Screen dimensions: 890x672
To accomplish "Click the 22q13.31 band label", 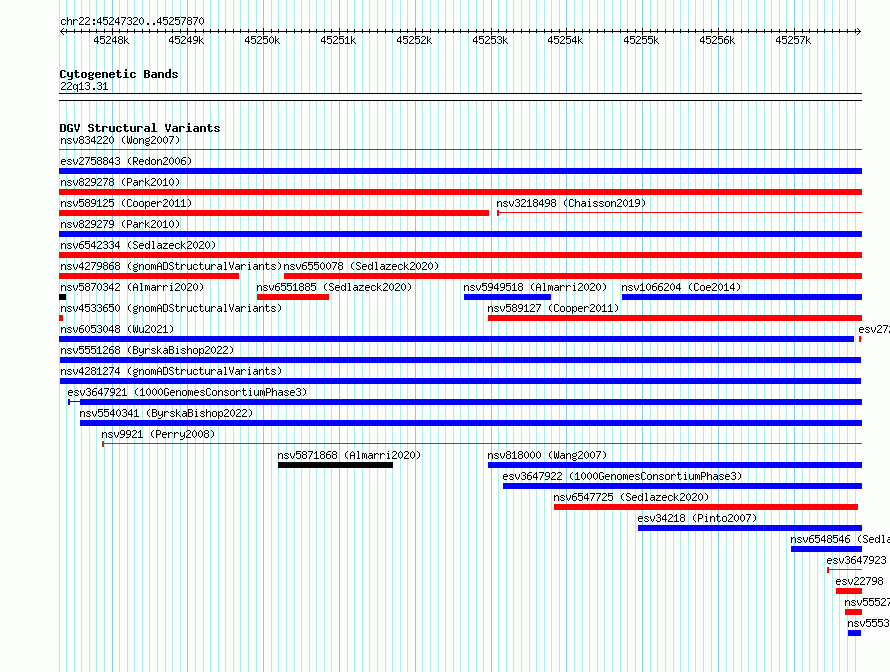I will 84,86.
